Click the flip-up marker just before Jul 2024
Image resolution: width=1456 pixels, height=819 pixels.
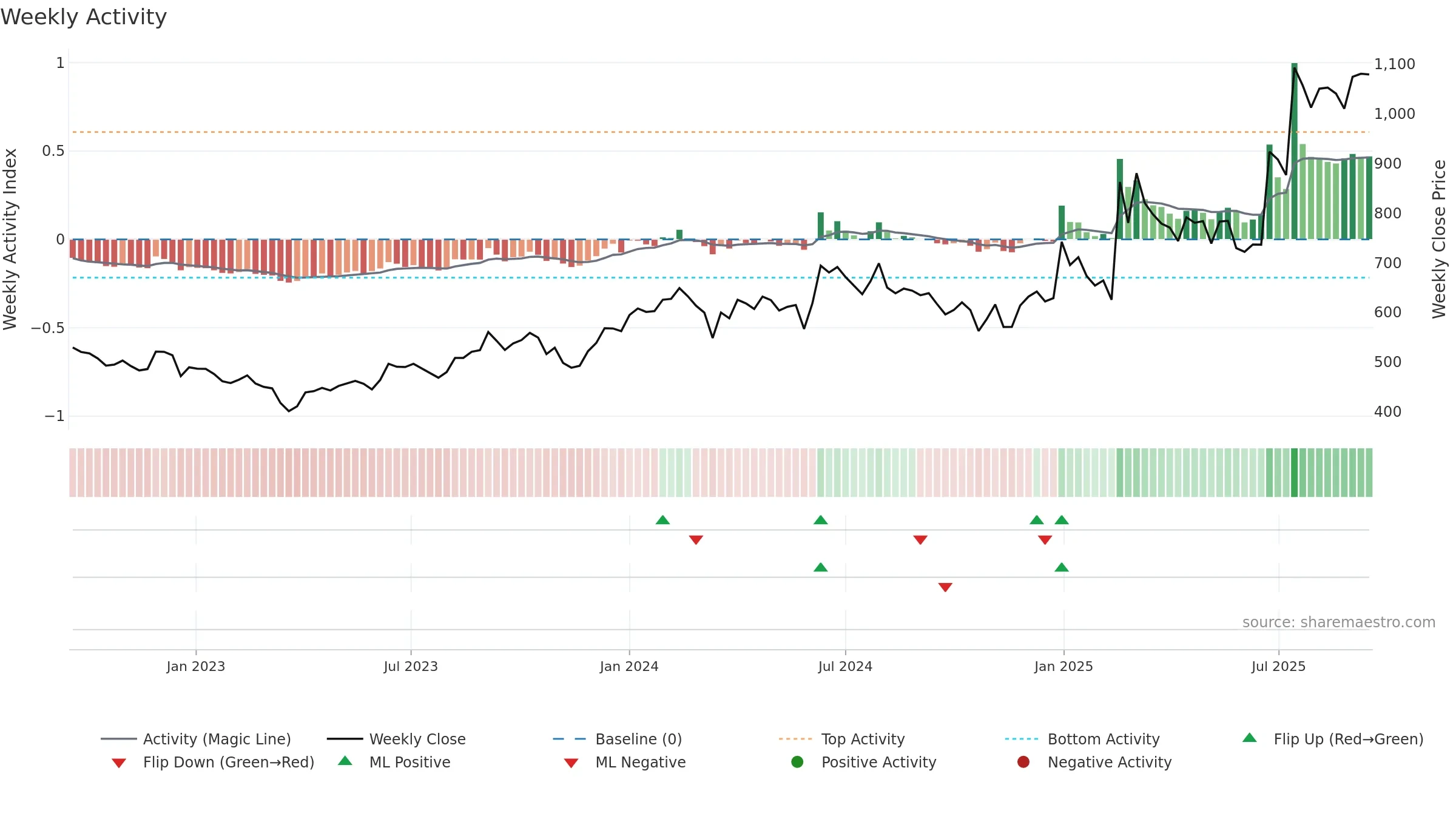click(x=820, y=520)
